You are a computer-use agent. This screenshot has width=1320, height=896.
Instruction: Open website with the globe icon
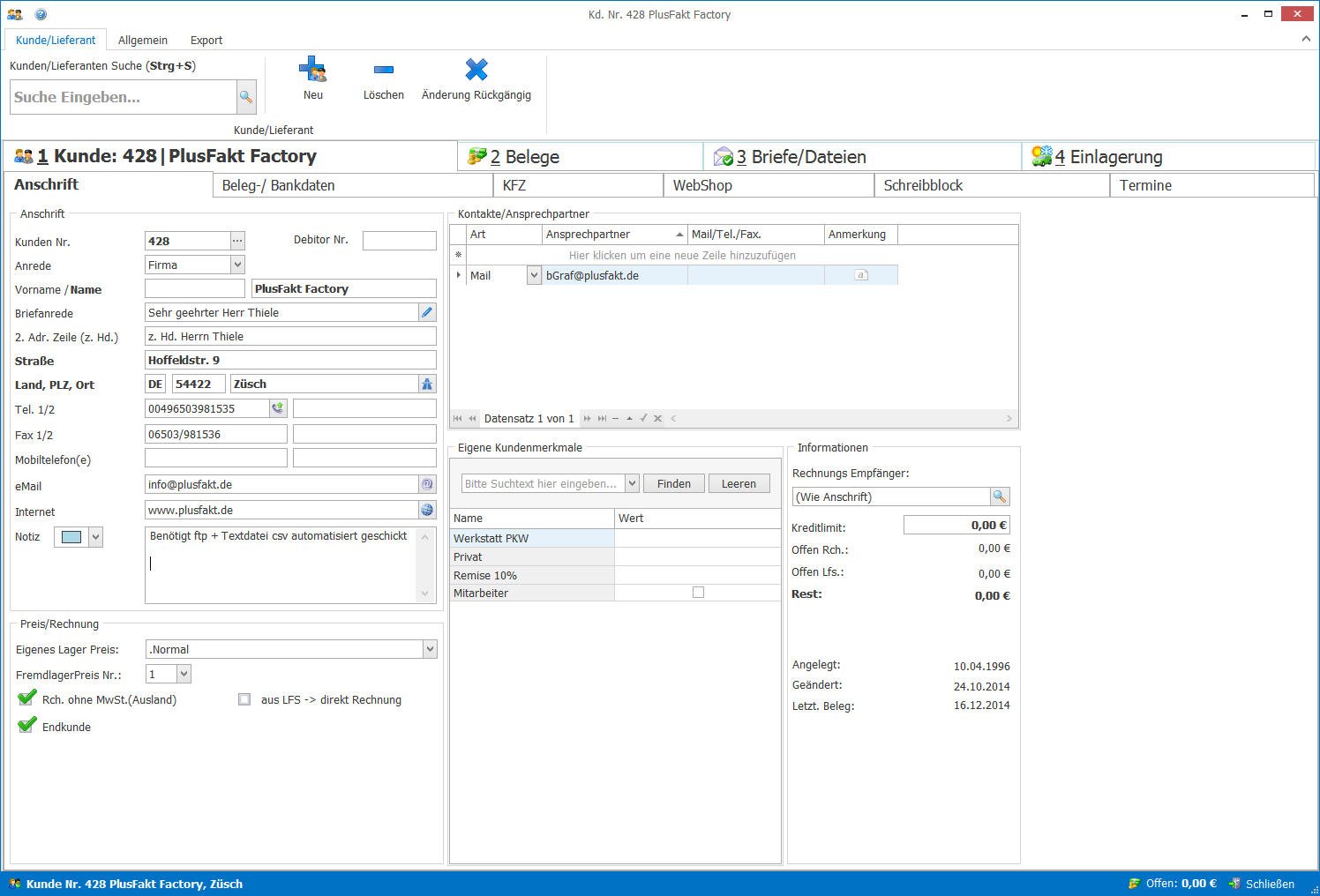[x=427, y=510]
